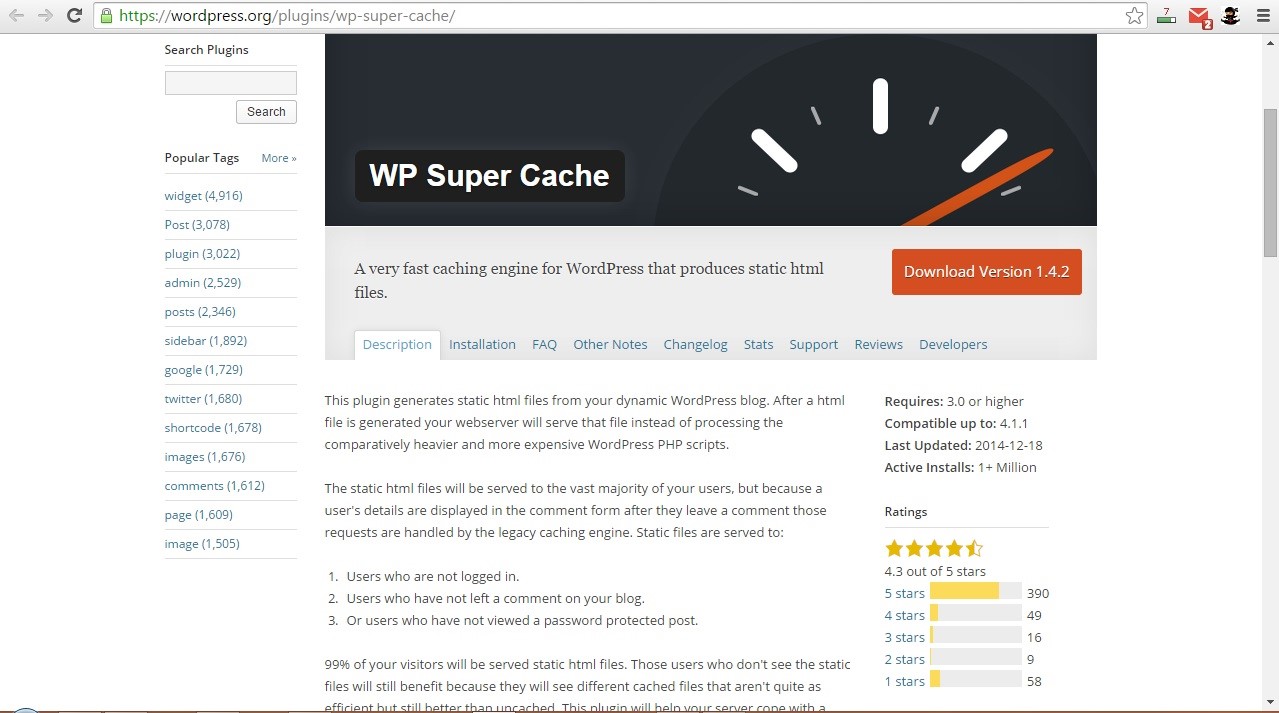The height and width of the screenshot is (713, 1279).
Task: Click the Search button
Action: click(266, 112)
